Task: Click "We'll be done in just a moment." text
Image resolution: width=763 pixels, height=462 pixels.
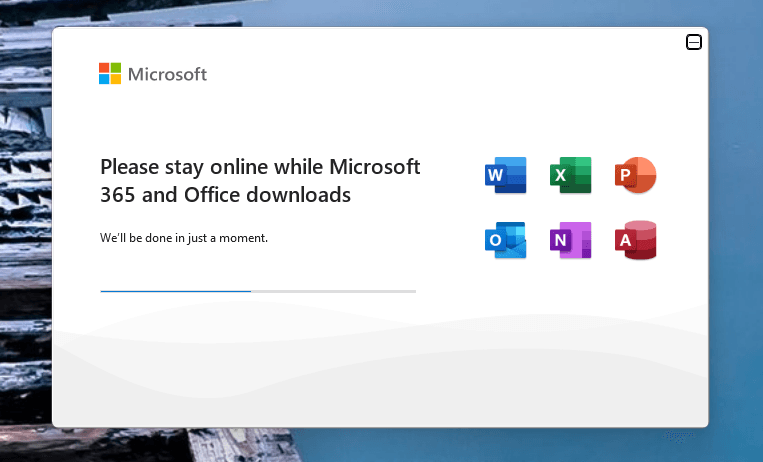Action: [x=184, y=238]
